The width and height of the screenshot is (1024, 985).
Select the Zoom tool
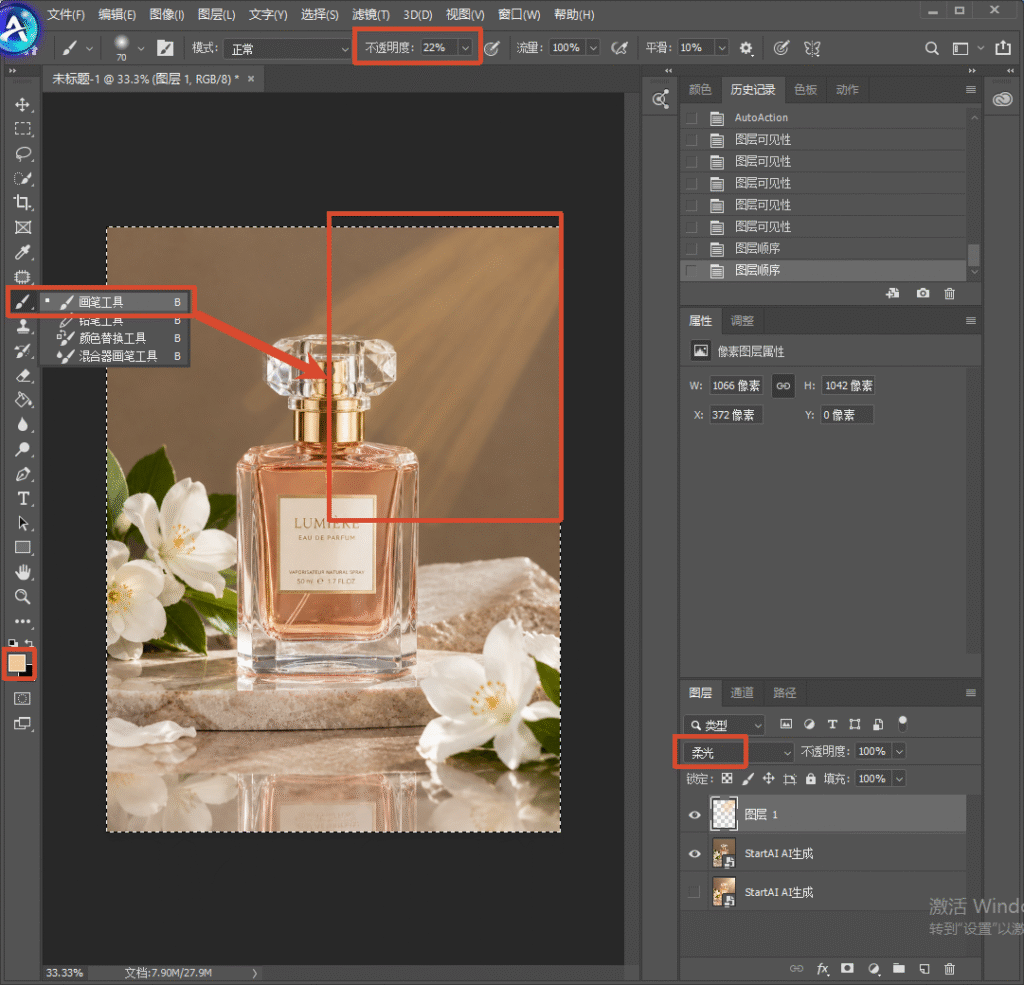[23, 596]
